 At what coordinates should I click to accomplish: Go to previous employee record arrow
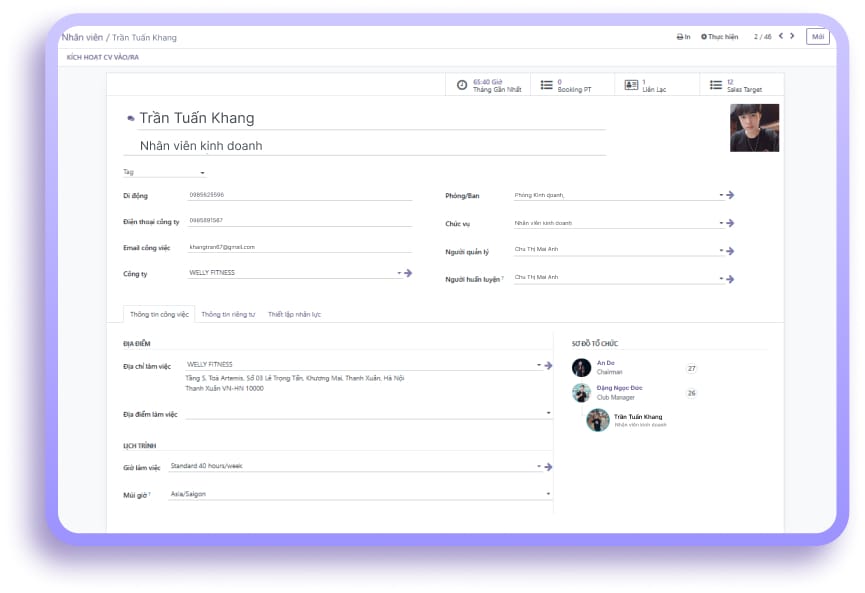coord(781,36)
